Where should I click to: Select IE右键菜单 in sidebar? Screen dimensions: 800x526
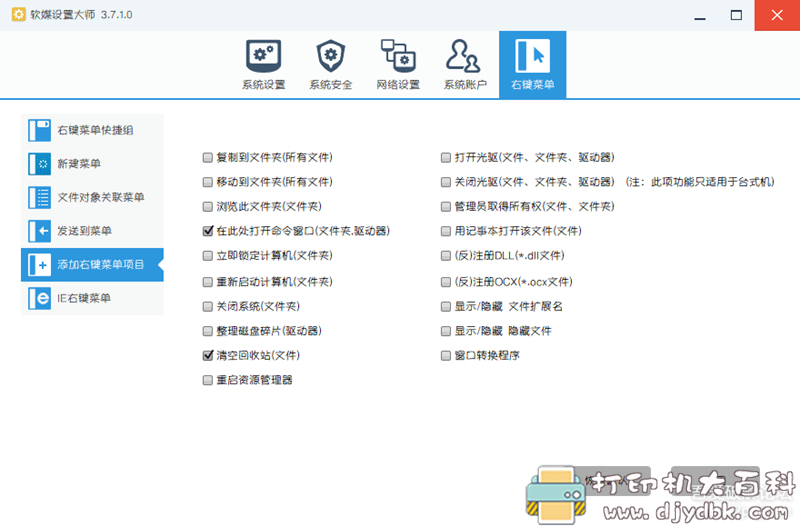(x=92, y=298)
